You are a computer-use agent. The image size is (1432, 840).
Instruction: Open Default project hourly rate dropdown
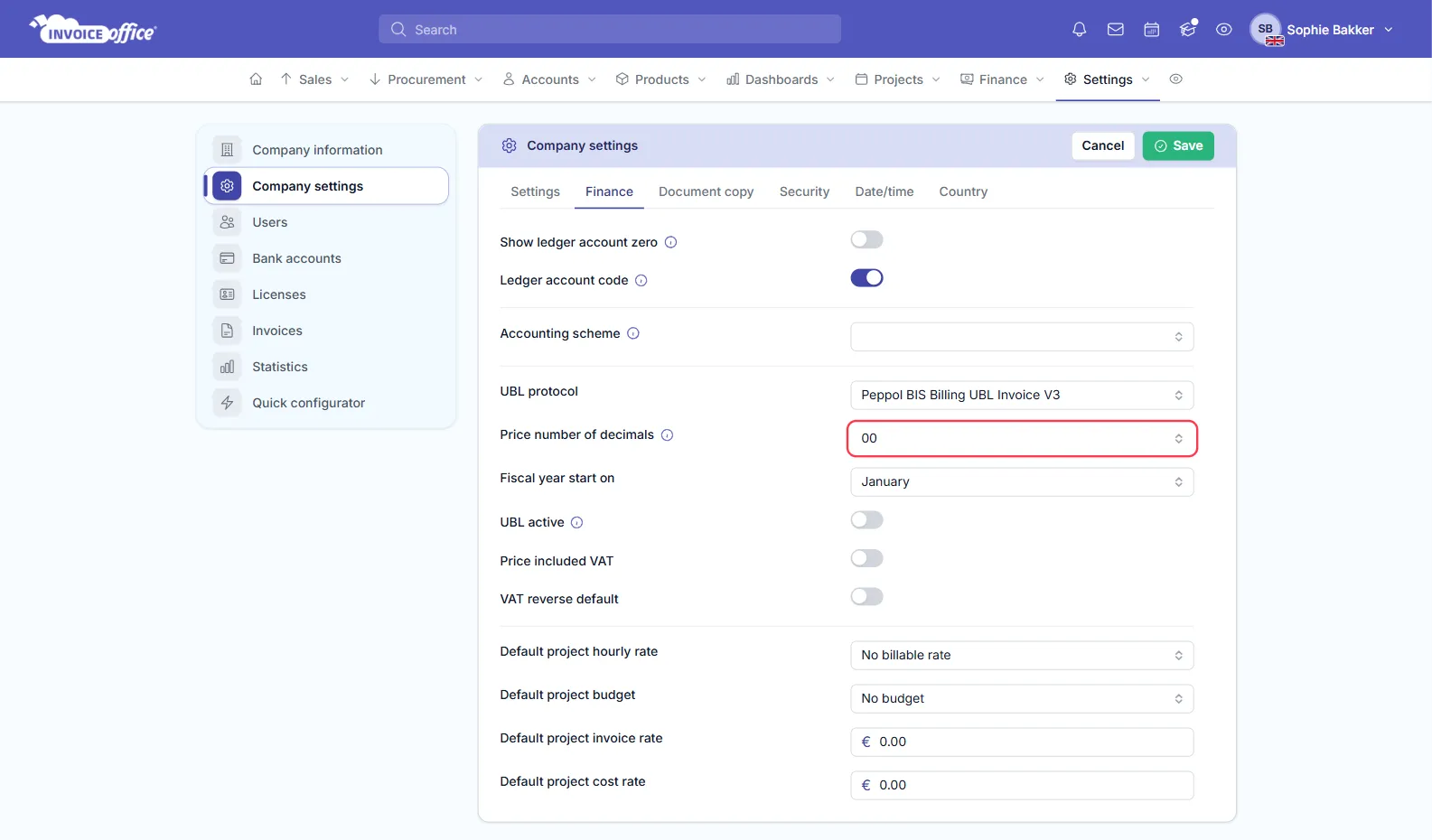click(x=1022, y=655)
